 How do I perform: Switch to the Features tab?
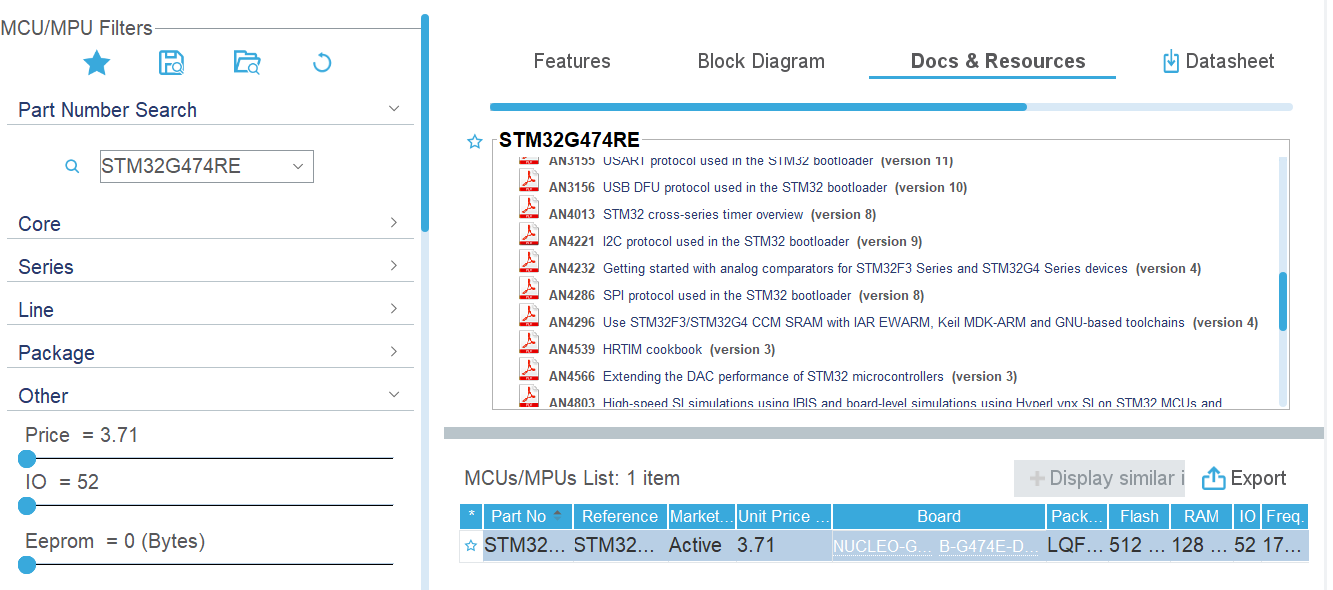click(x=572, y=61)
